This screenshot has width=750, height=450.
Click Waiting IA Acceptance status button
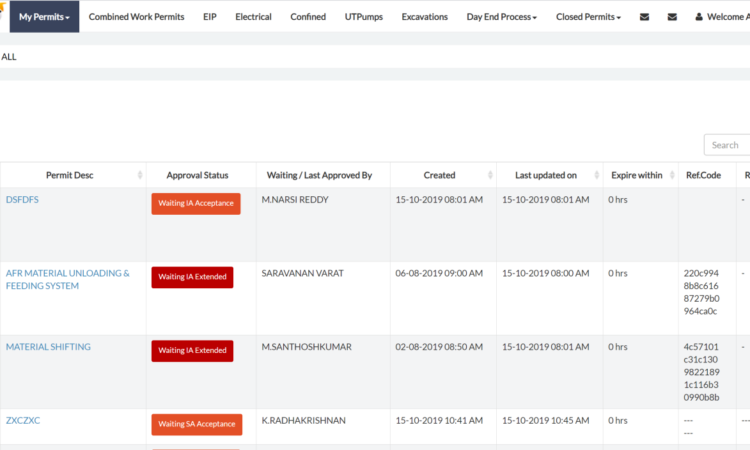point(196,204)
